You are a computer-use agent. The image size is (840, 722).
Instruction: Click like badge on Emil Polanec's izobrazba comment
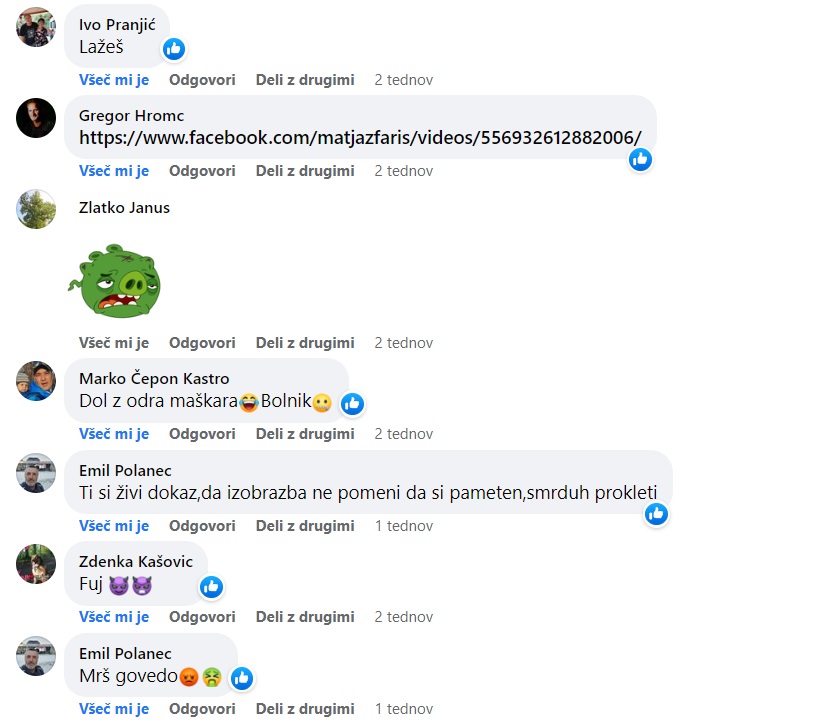click(656, 514)
